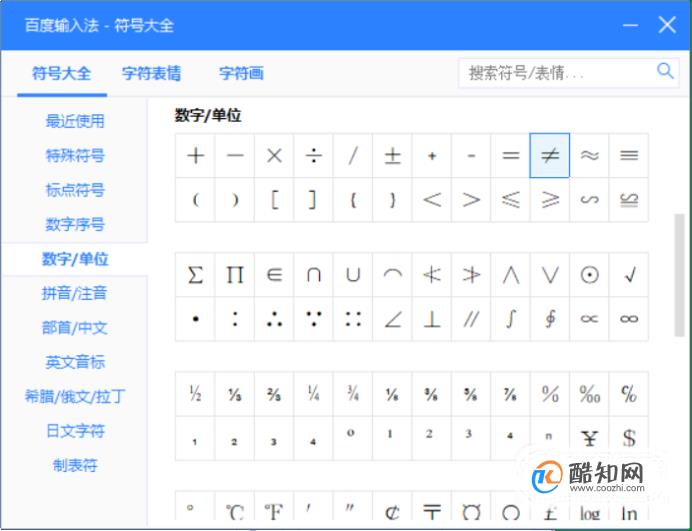Open the 希腊/俄文/拉丁 category

[75, 396]
